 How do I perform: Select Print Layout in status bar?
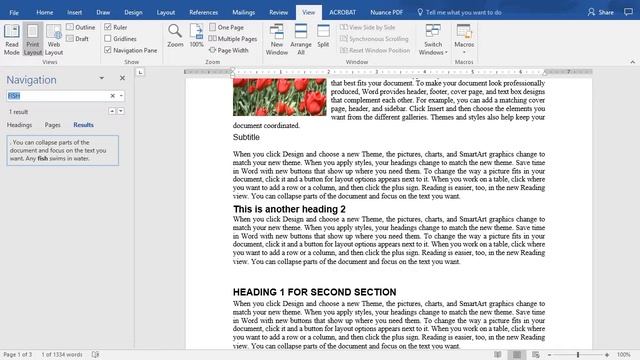click(517, 355)
